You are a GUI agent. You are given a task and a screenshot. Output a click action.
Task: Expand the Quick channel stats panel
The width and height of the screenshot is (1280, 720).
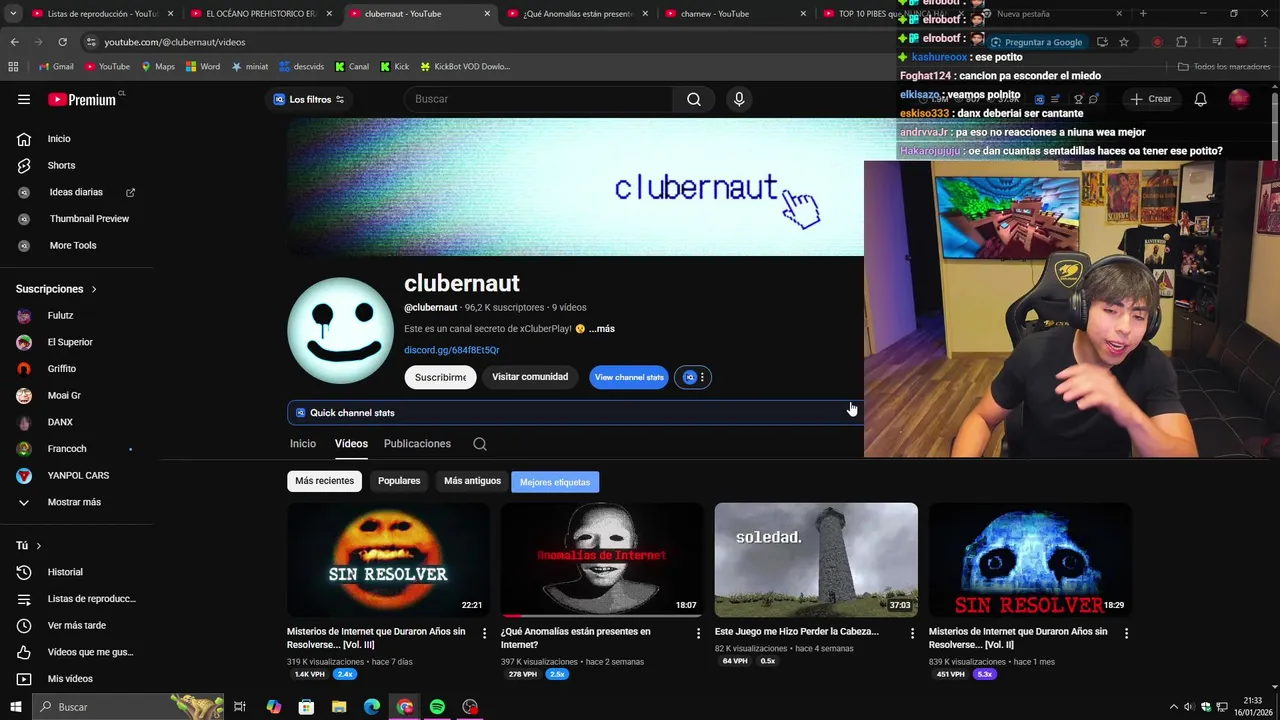tap(575, 413)
